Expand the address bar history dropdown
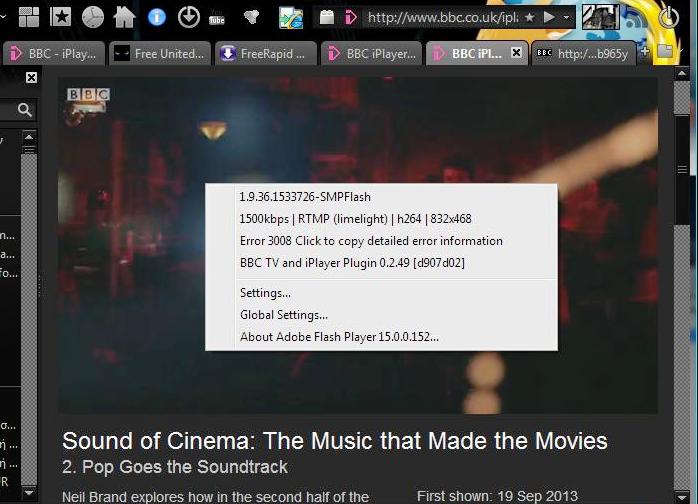The height and width of the screenshot is (504, 698). click(567, 17)
